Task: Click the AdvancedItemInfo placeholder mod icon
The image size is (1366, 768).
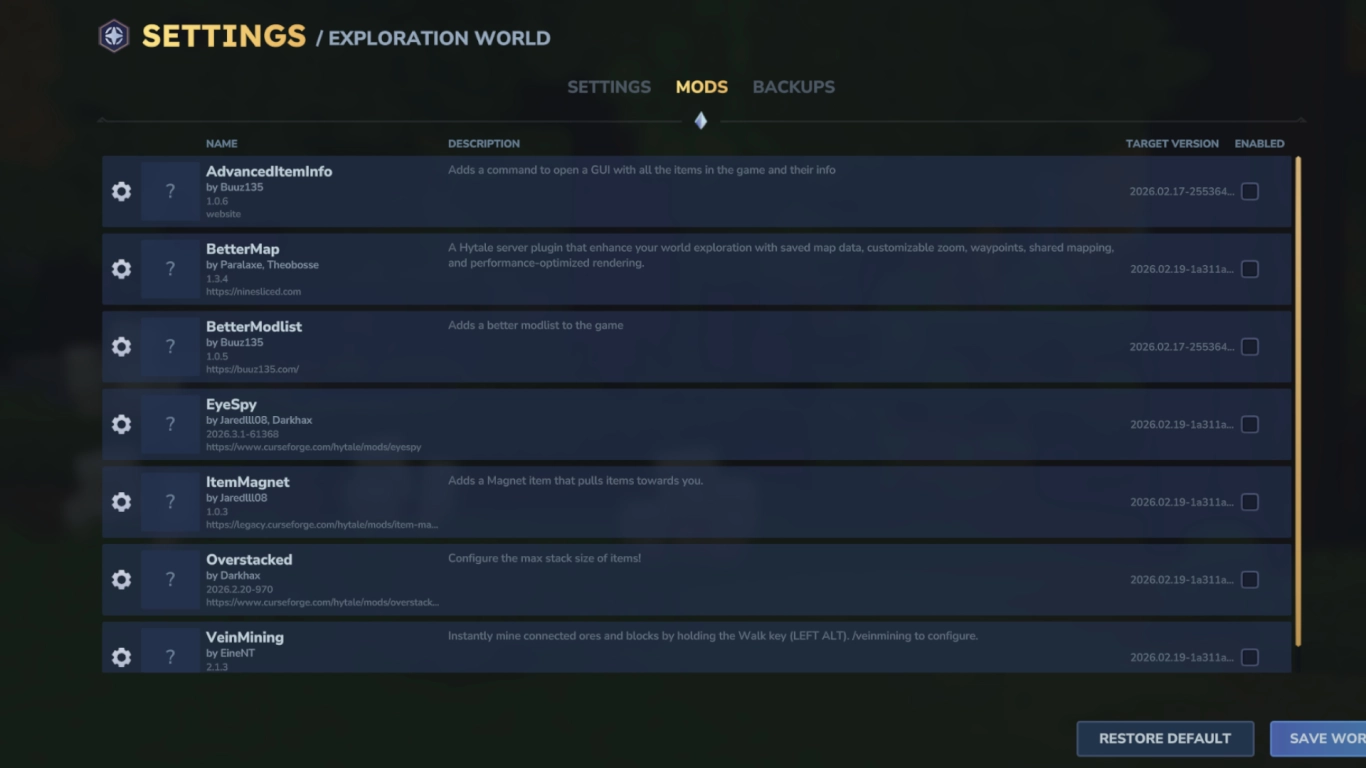Action: pos(170,191)
